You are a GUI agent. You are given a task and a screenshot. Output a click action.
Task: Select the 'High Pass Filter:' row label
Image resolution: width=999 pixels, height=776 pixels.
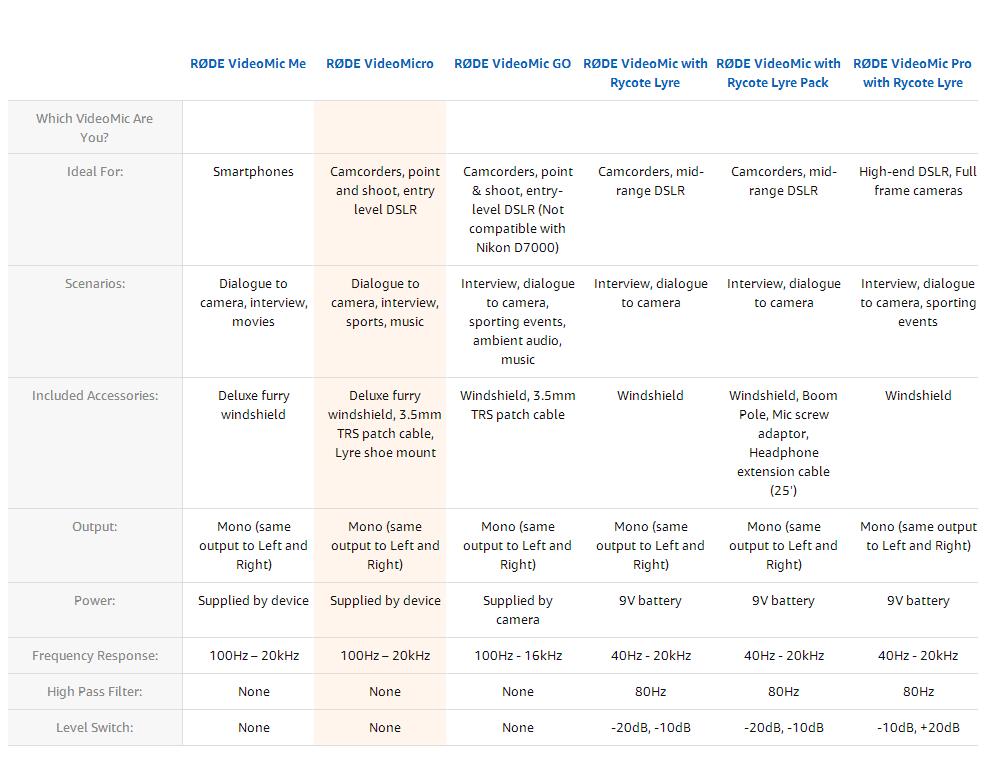coord(95,692)
